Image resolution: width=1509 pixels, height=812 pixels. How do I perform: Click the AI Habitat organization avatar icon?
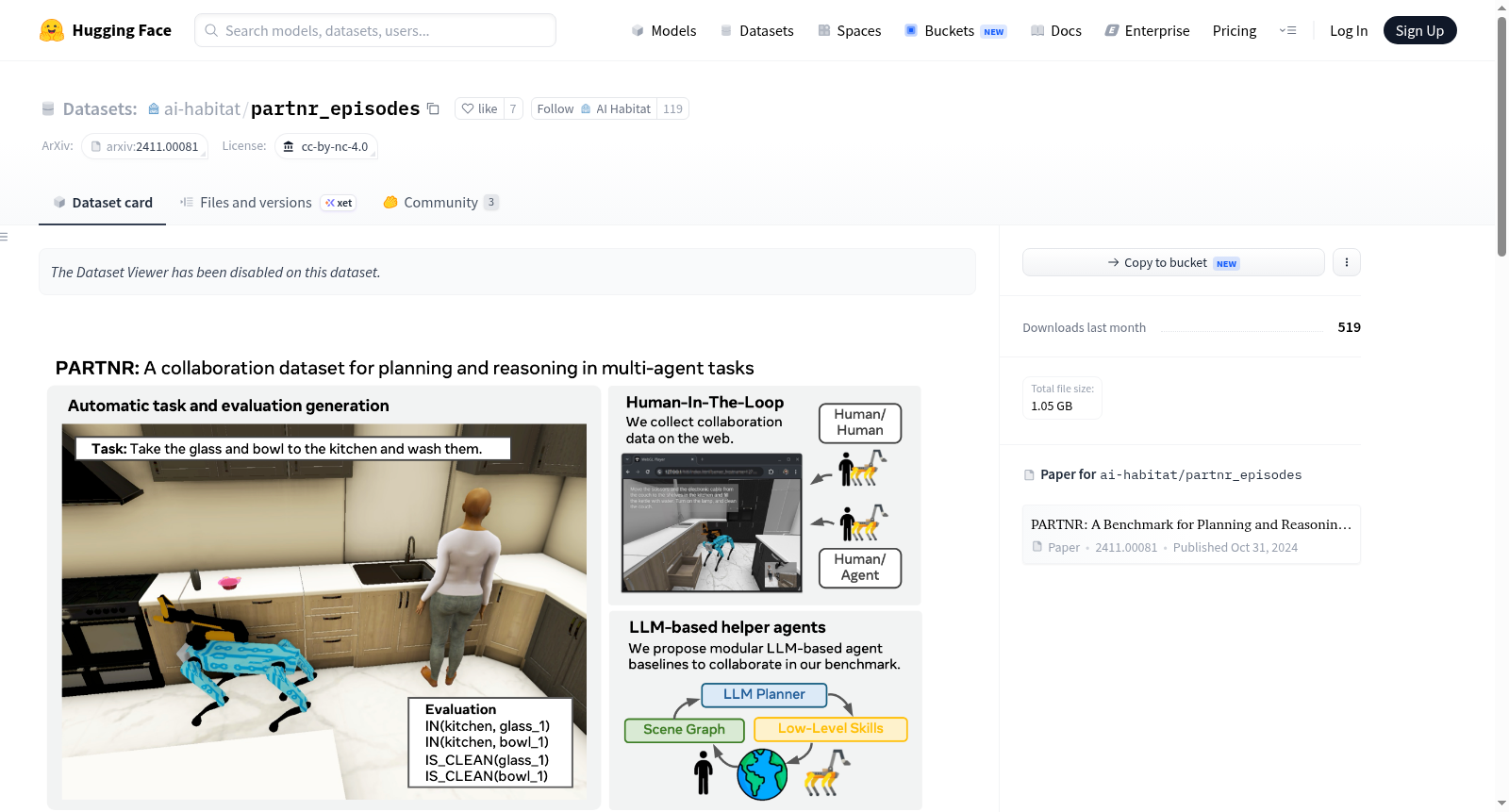coord(586,108)
